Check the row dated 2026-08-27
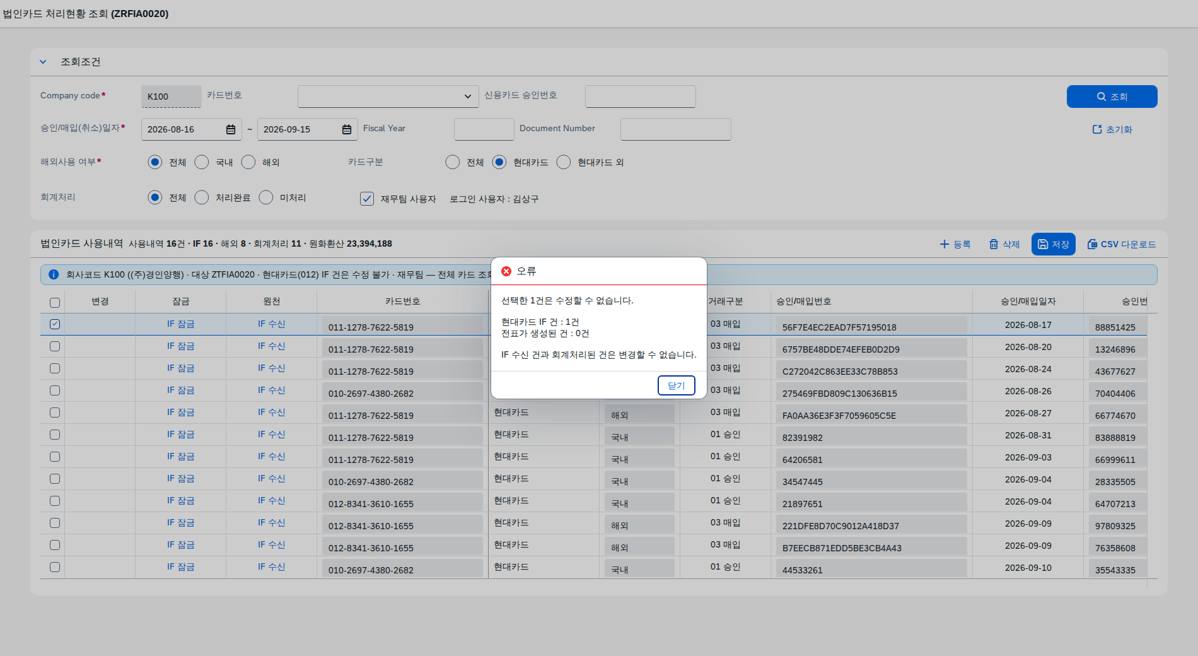 (x=55, y=412)
